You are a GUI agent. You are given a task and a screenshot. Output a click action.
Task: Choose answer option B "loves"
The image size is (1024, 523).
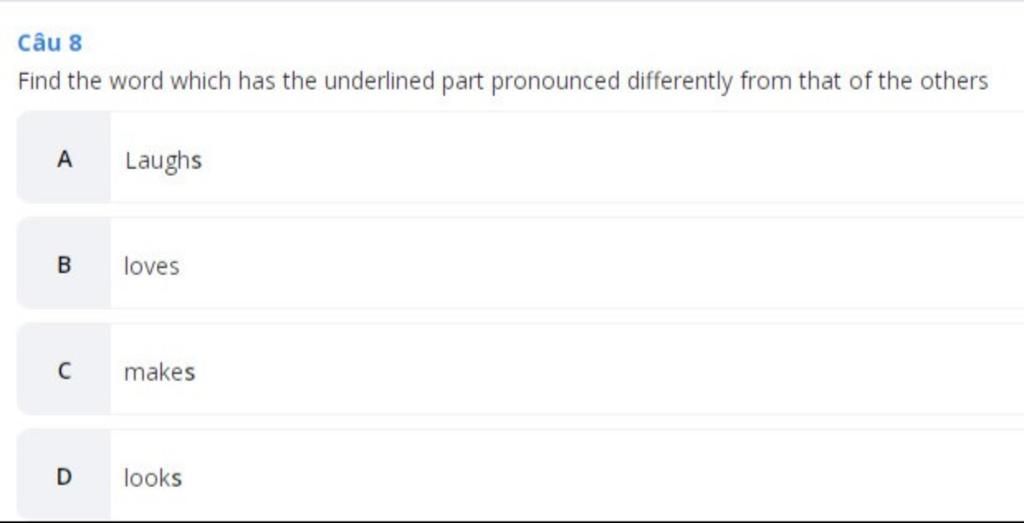pos(520,263)
